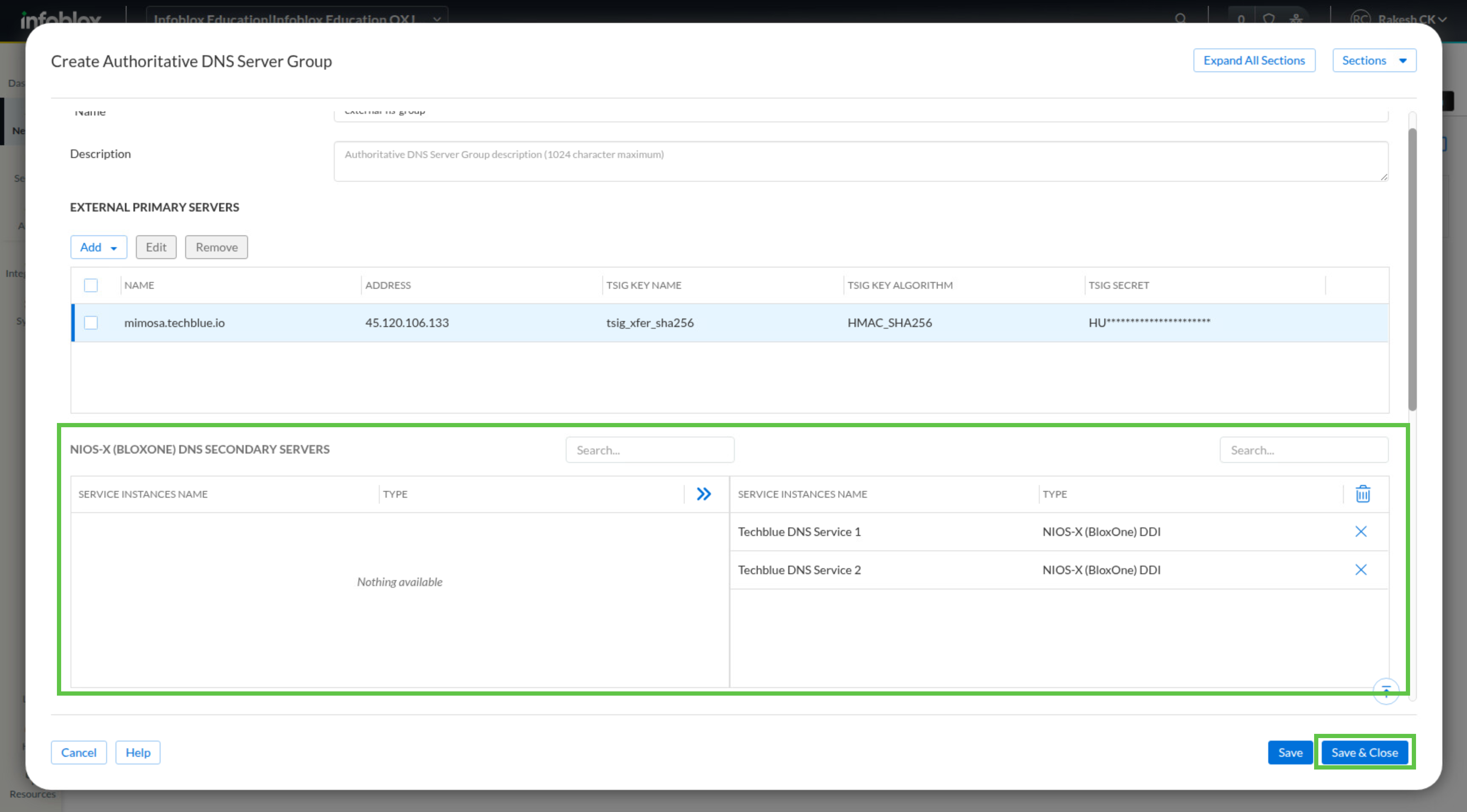Click Save & Close button
The height and width of the screenshot is (812, 1467).
pyautogui.click(x=1365, y=752)
